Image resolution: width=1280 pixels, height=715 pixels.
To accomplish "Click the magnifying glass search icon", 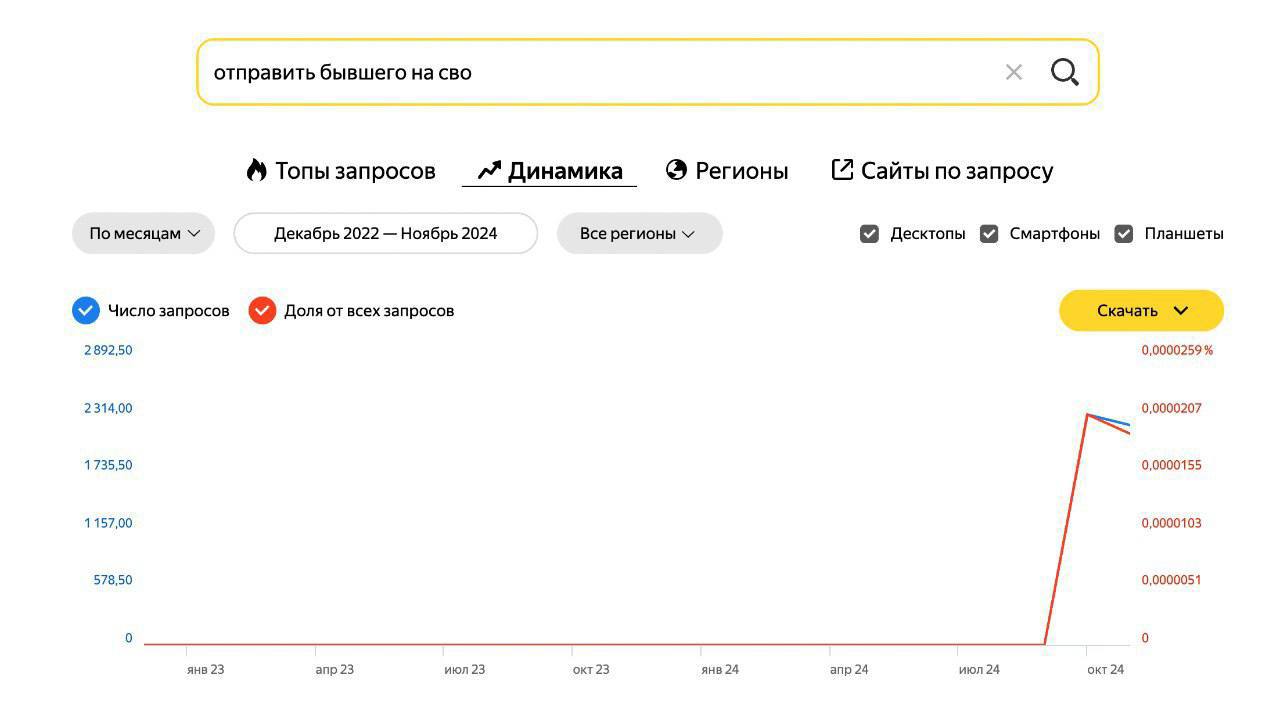I will click(x=1064, y=72).
